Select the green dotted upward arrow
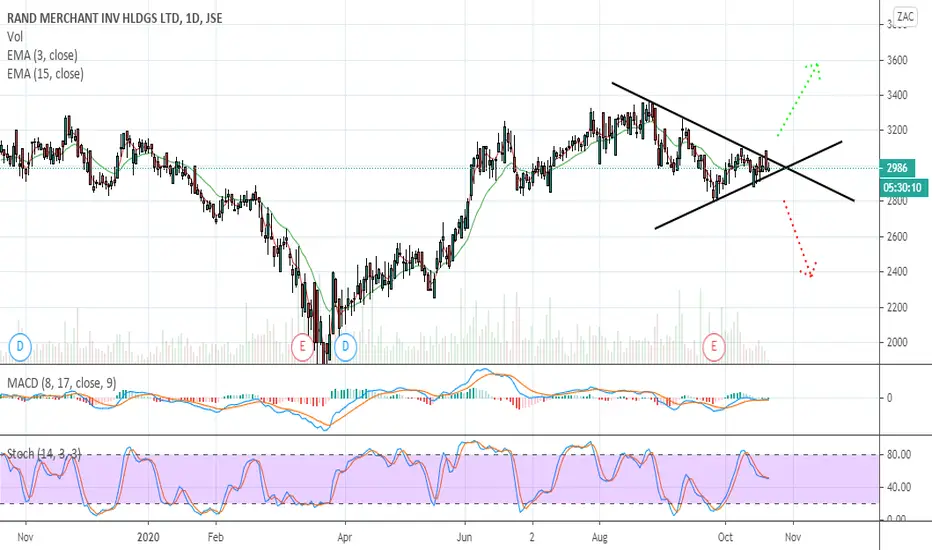The width and height of the screenshot is (932, 550). tap(799, 98)
